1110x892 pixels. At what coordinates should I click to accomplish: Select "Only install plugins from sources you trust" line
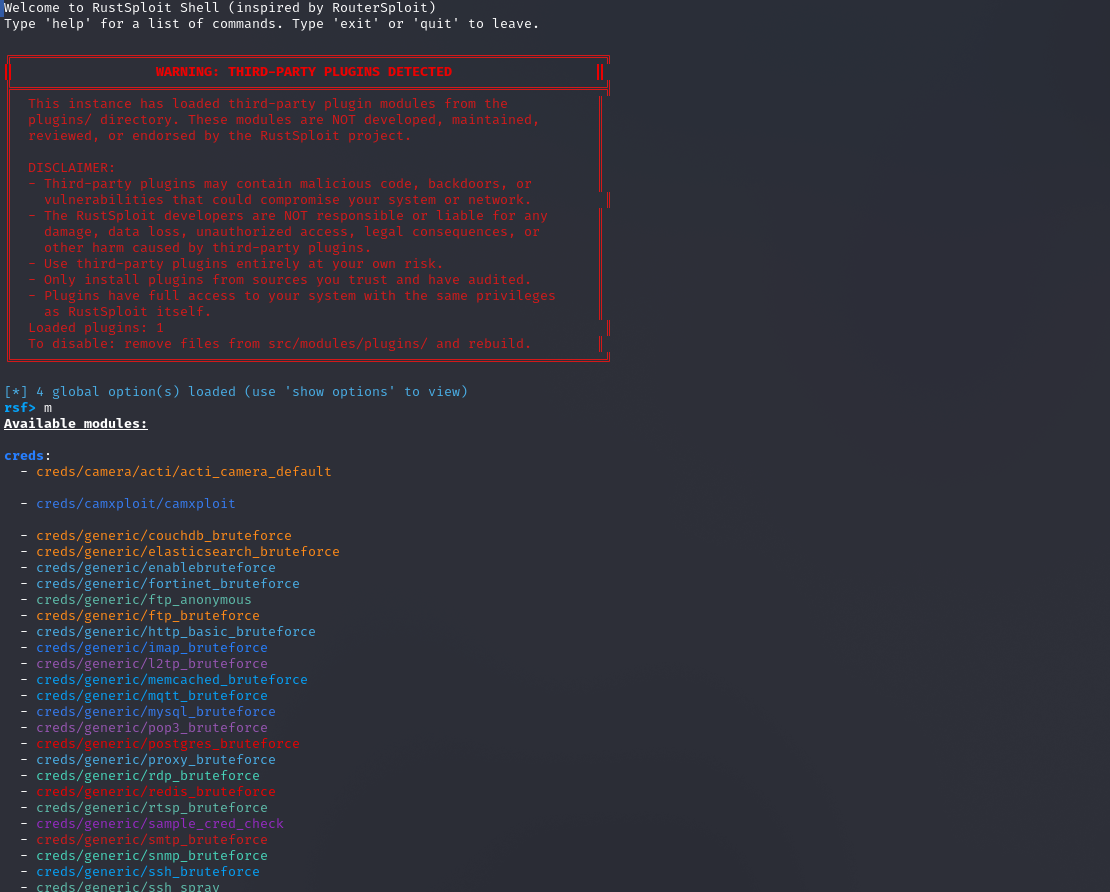[280, 280]
